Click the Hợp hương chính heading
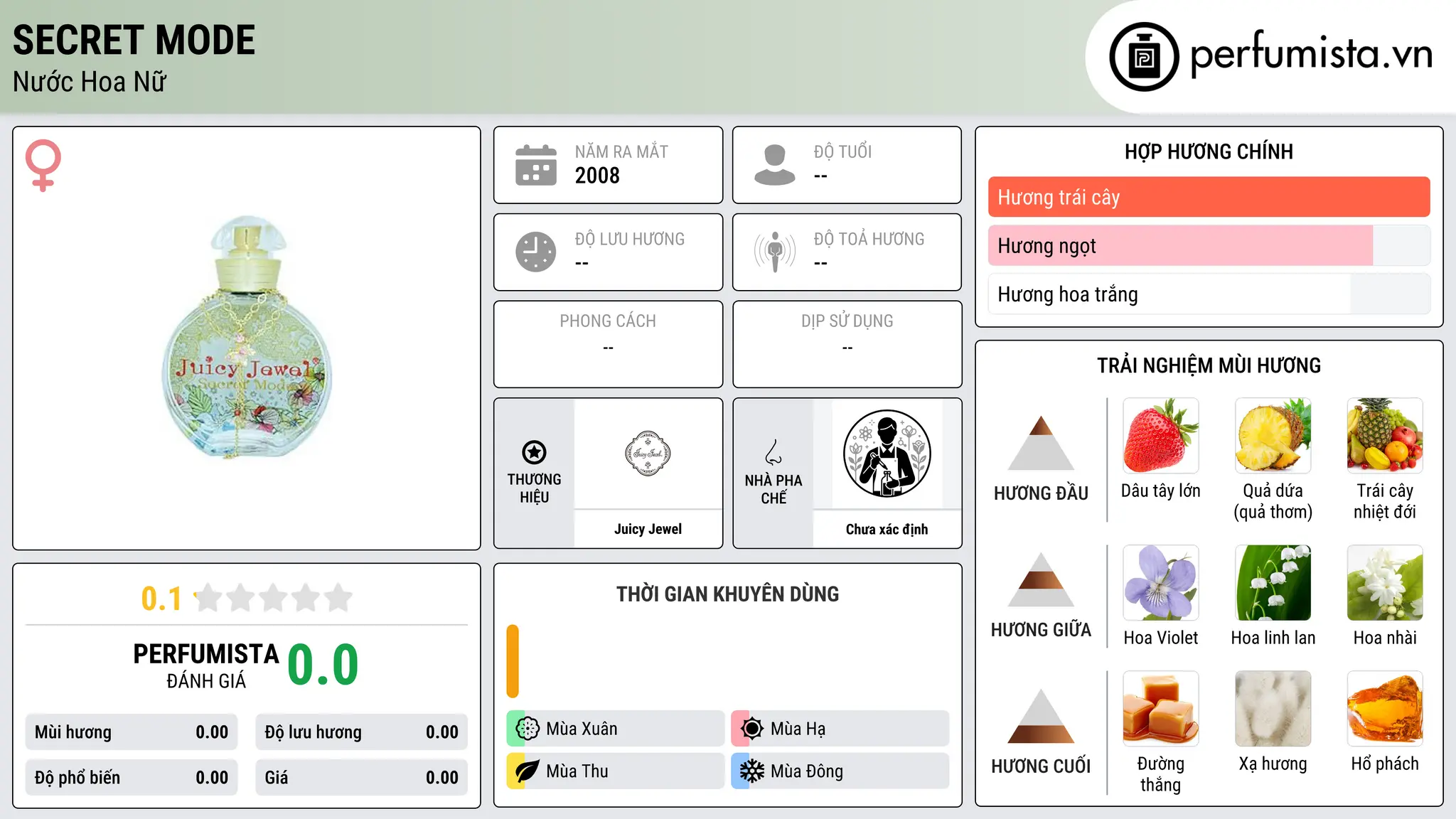Screen dimensions: 1456x819 coord(1209,151)
